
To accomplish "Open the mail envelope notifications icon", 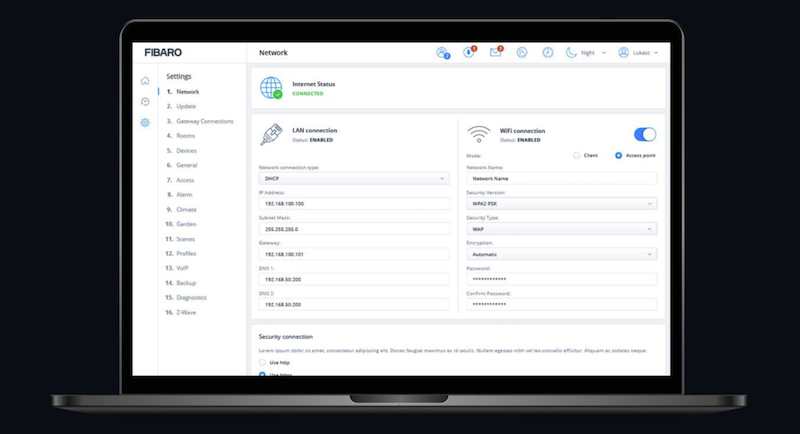I will coord(495,52).
